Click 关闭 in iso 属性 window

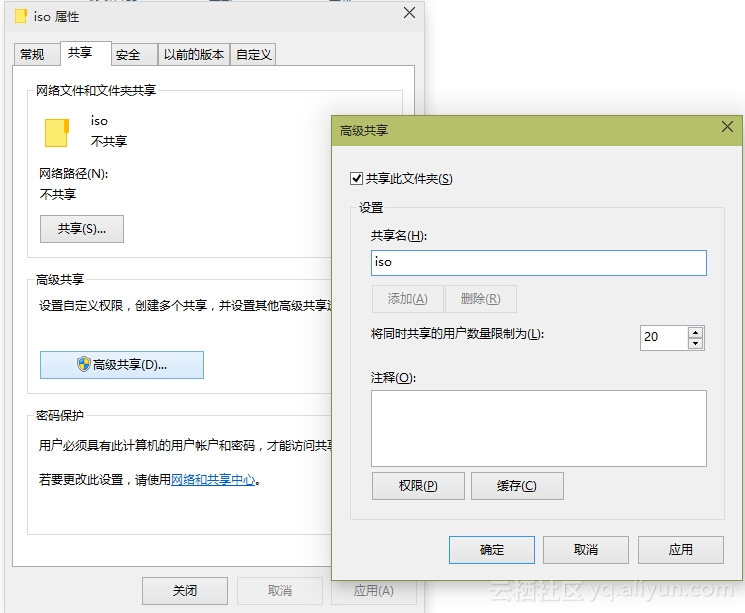point(185,591)
